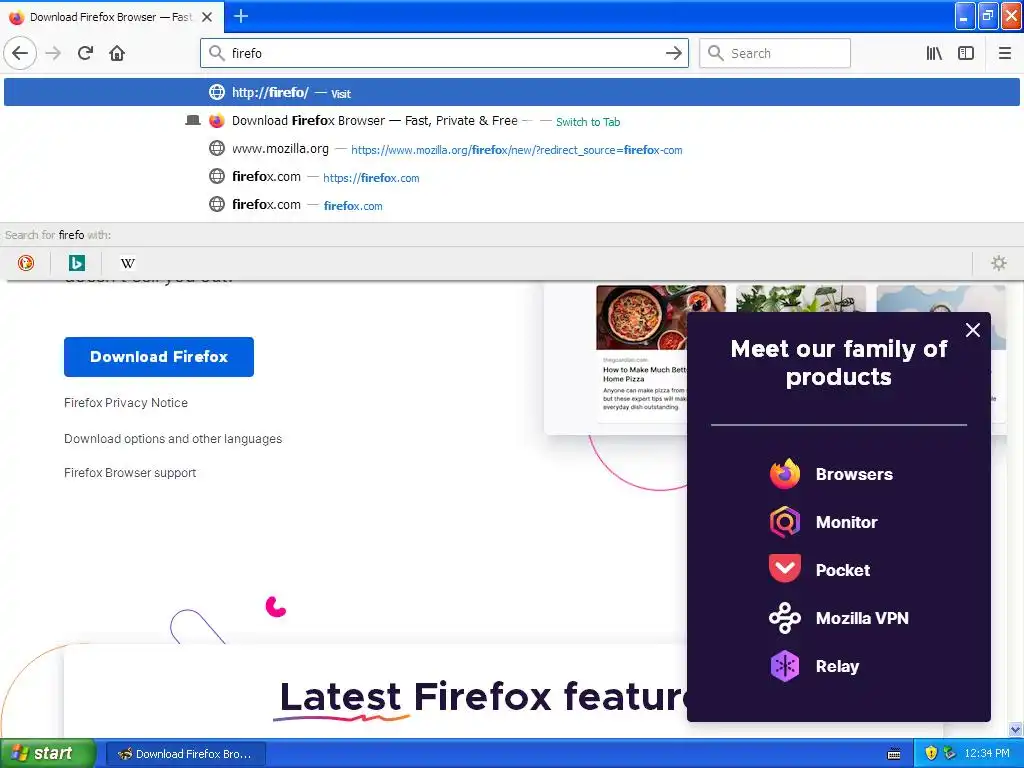
Task: Click the Relay product icon
Action: coord(784,666)
